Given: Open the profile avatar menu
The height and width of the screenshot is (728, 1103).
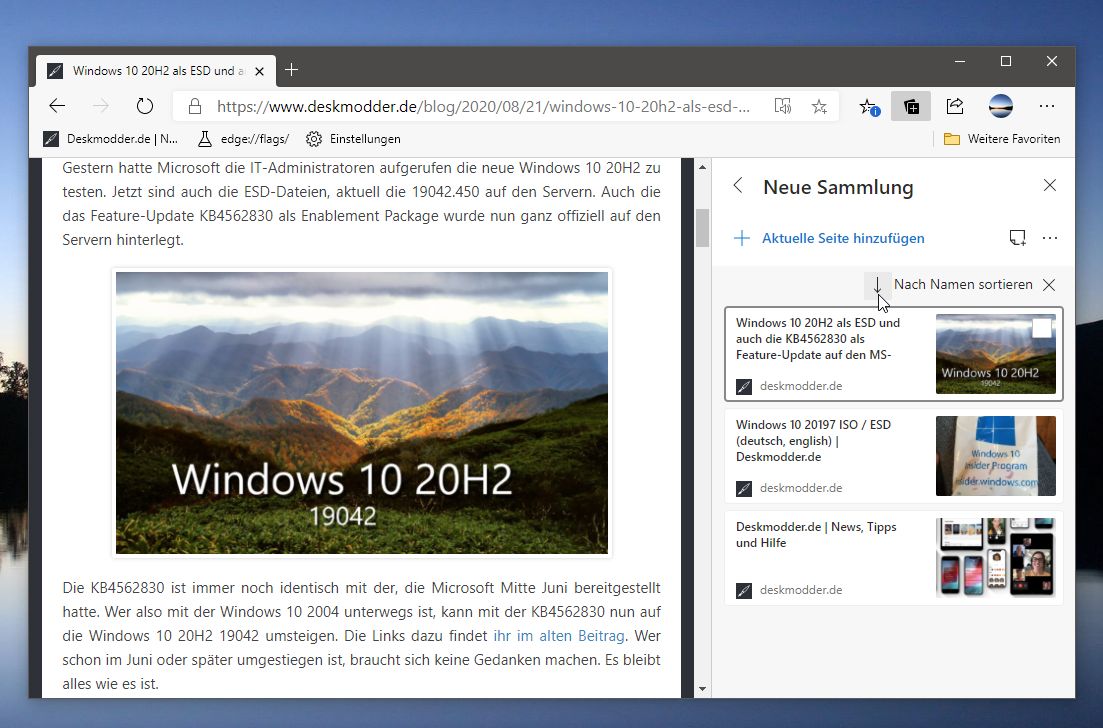Looking at the screenshot, I should point(1000,106).
